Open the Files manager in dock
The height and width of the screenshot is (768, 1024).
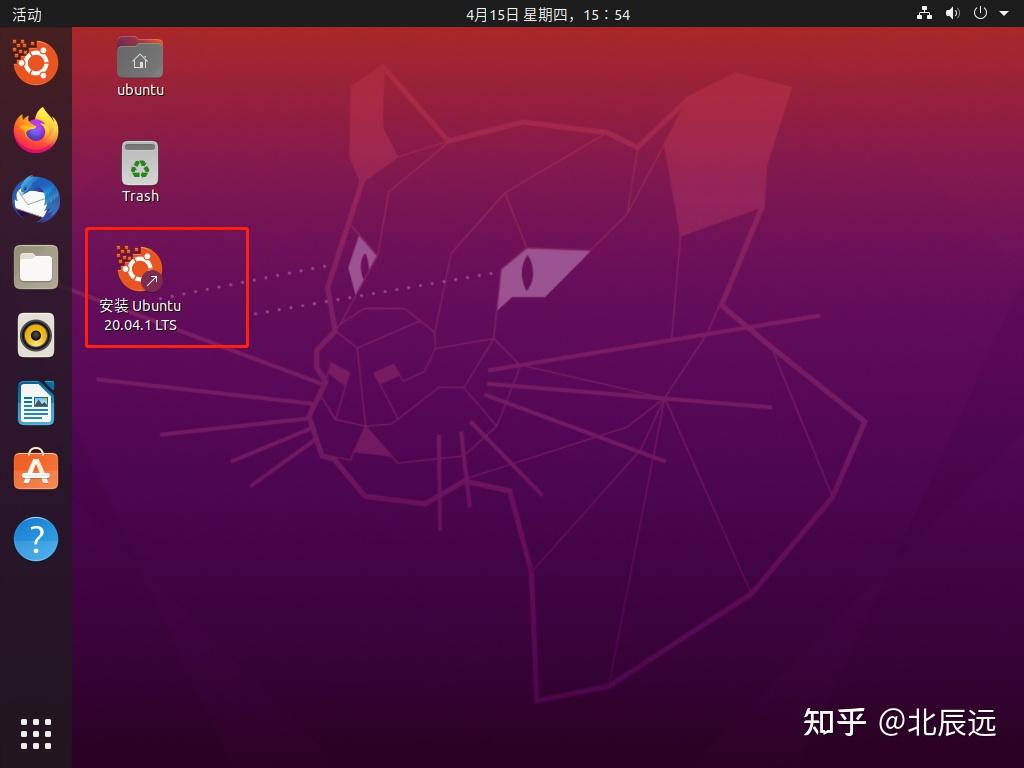tap(36, 267)
